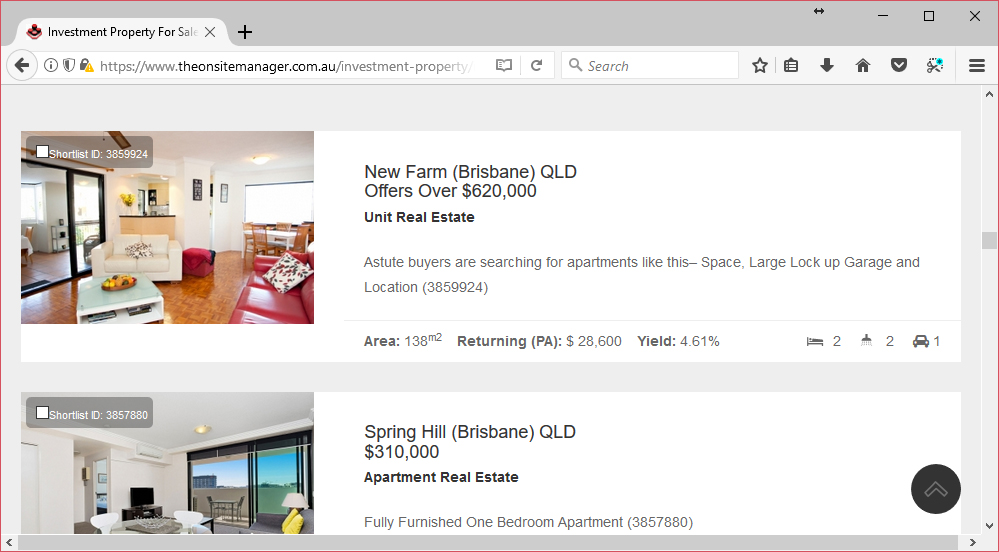Viewport: 999px width, 552px height.
Task: Open Spring Hill apartment photo
Action: [168, 463]
